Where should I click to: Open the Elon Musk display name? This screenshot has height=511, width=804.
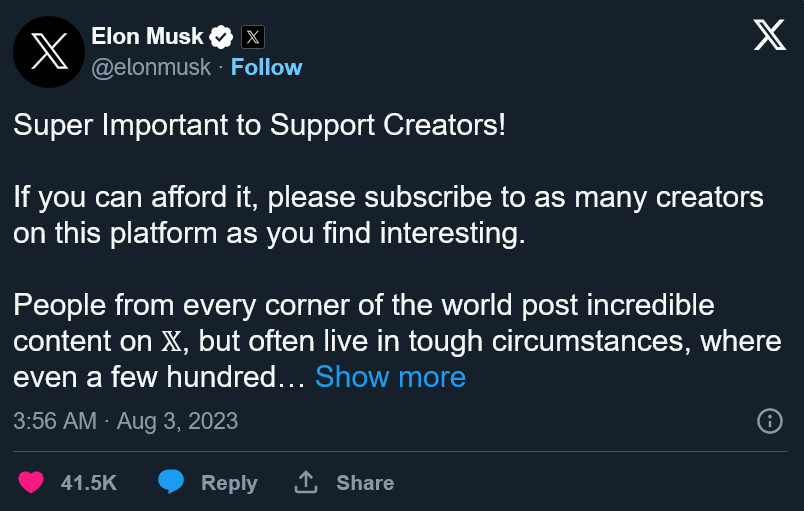pyautogui.click(x=147, y=37)
